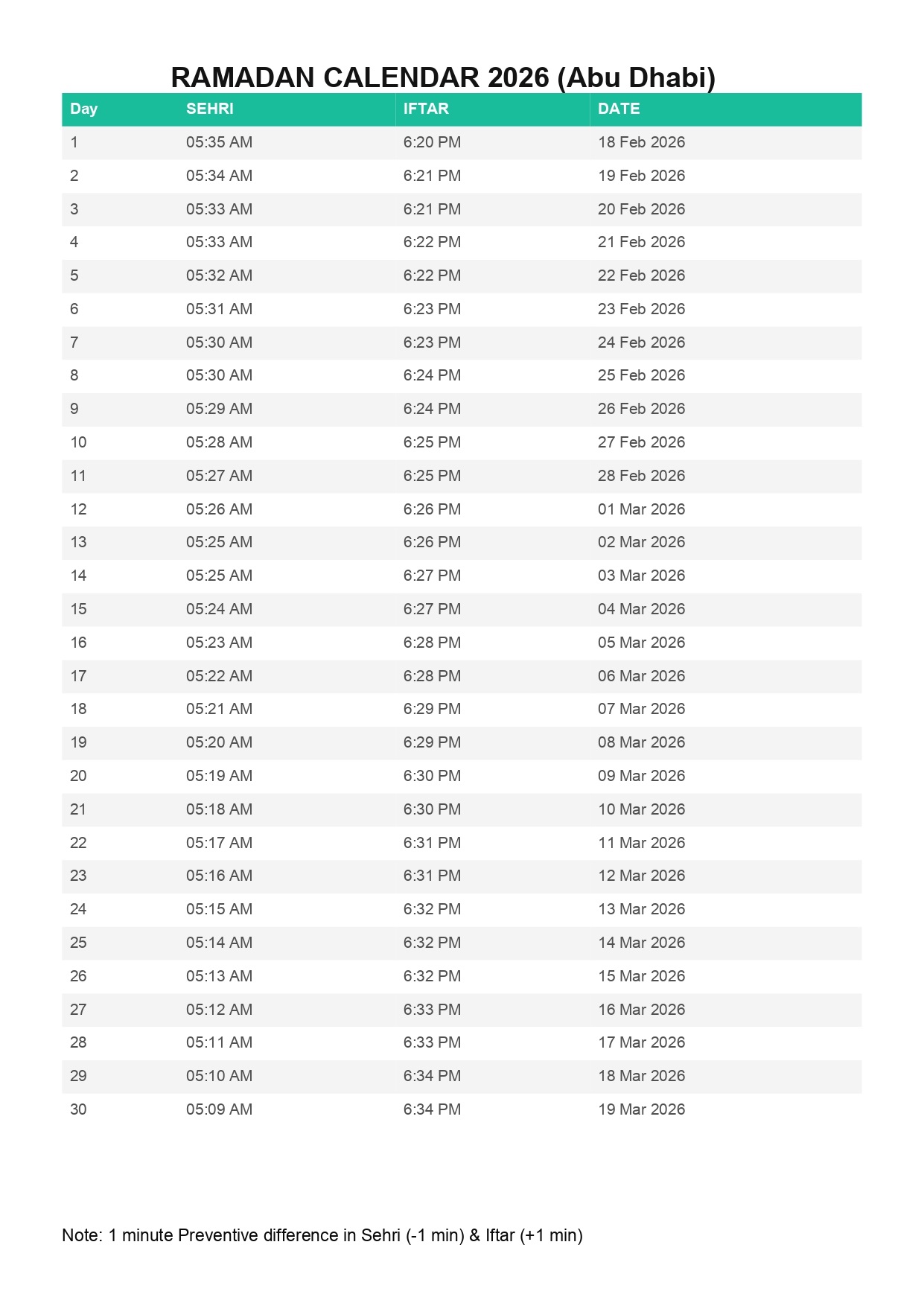This screenshot has width=924, height=1306.
Task: Click the 01 Mar 2026 date cell
Action: pyautogui.click(x=641, y=509)
